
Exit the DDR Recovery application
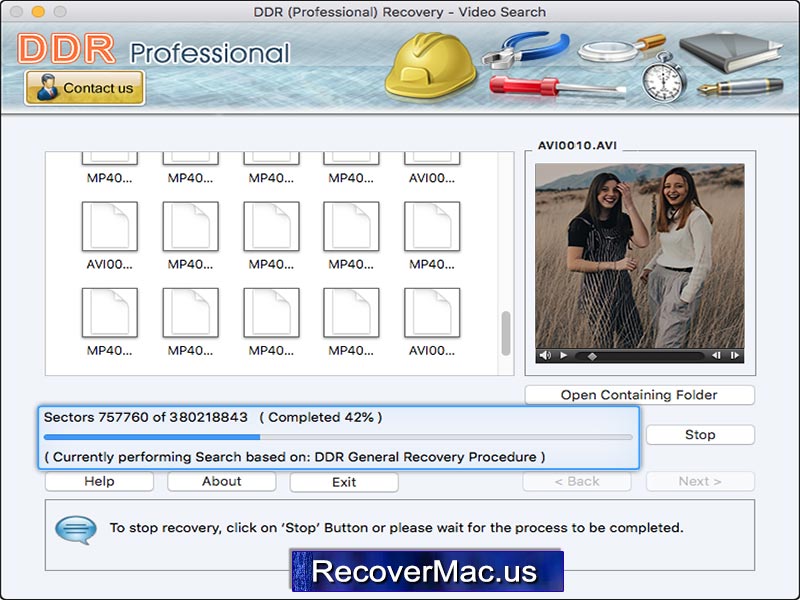click(344, 482)
